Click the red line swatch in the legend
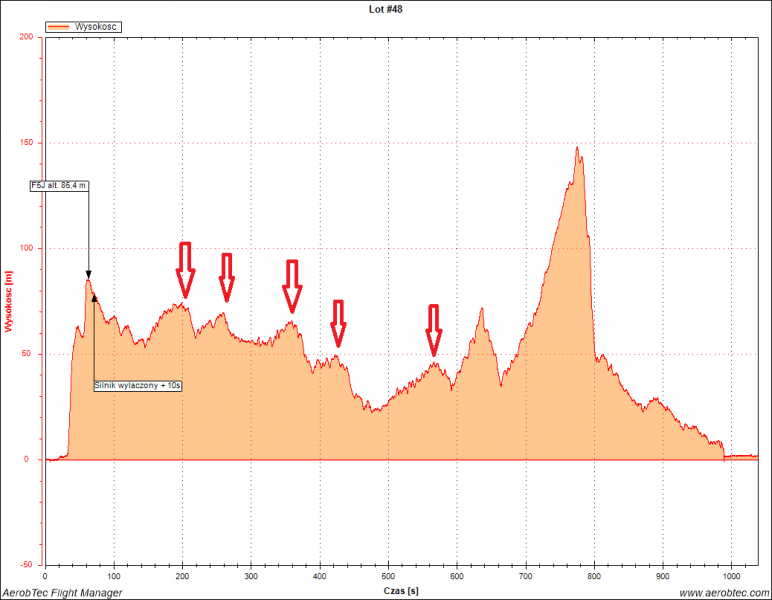The width and height of the screenshot is (772, 600). tap(59, 27)
